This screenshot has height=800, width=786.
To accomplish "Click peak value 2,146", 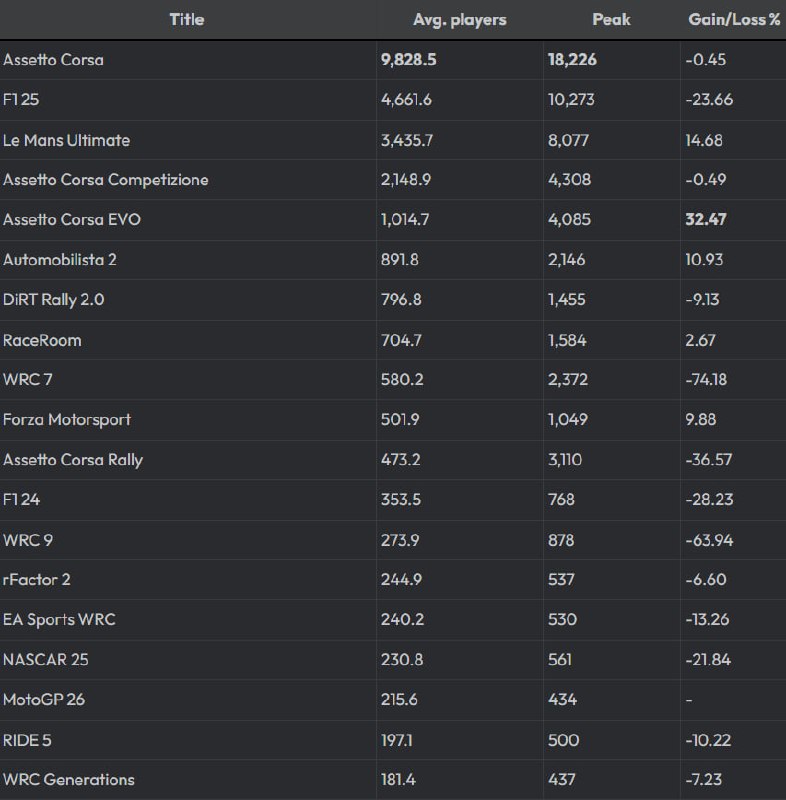I will point(566,260).
